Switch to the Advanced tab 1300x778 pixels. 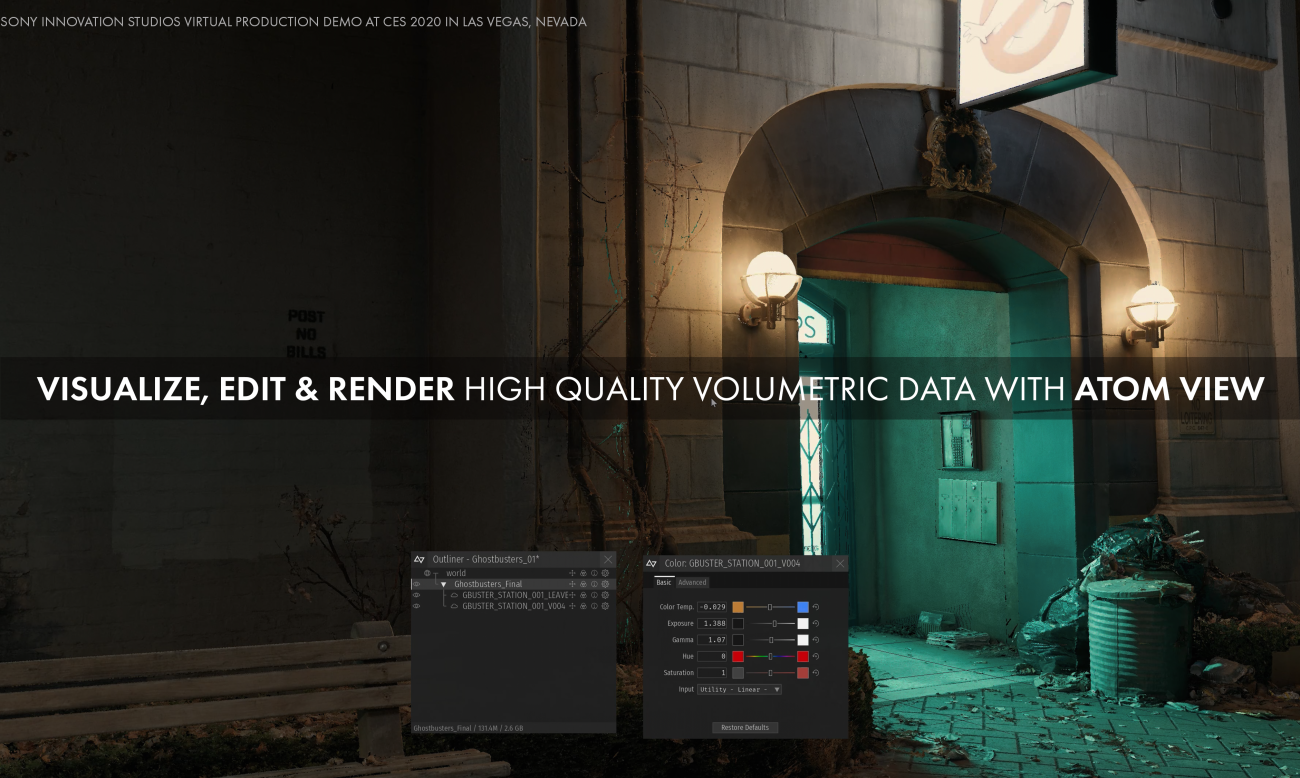pos(692,582)
